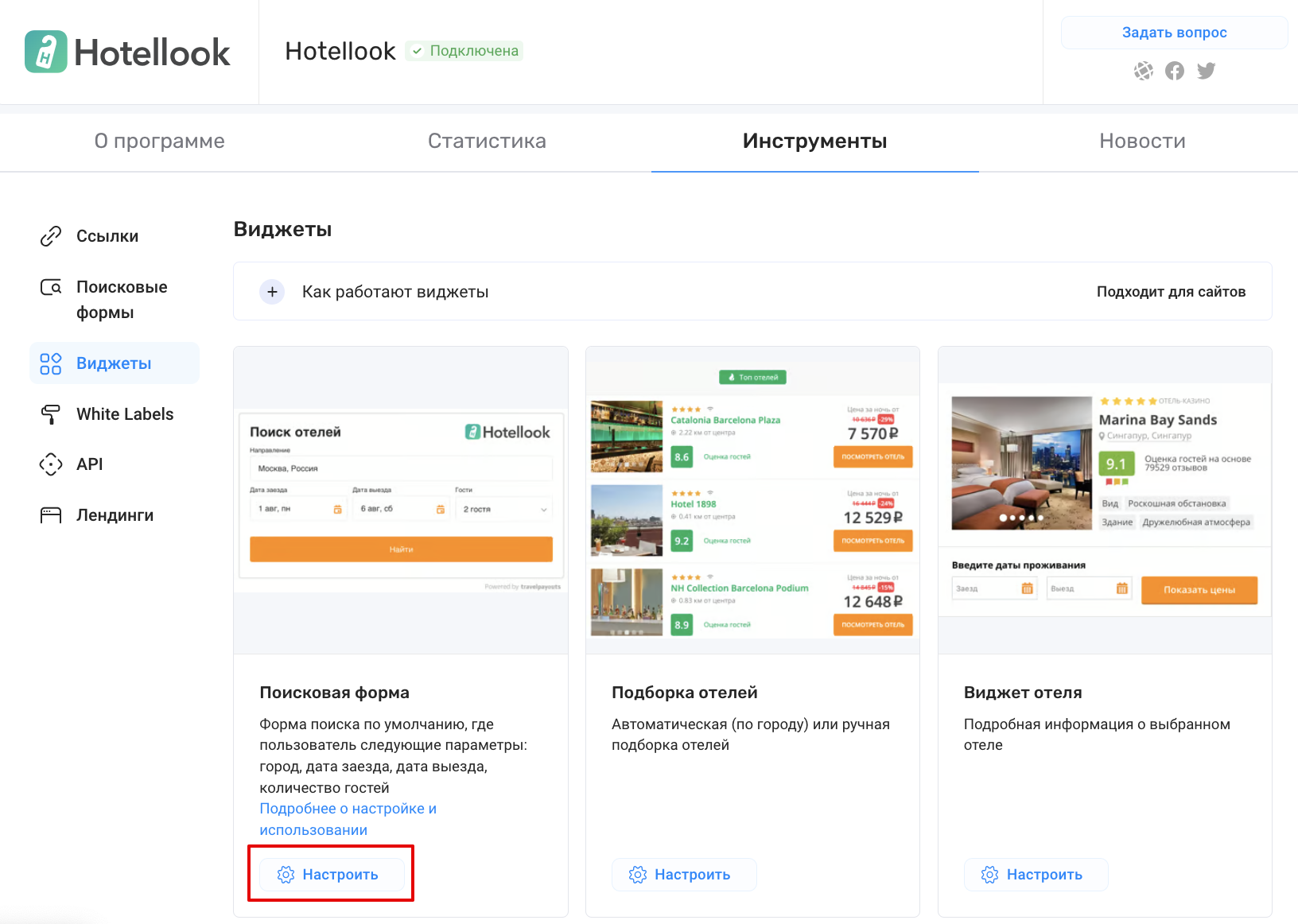This screenshot has width=1298, height=924.
Task: Click the Топ отелей green badge
Action: [752, 377]
